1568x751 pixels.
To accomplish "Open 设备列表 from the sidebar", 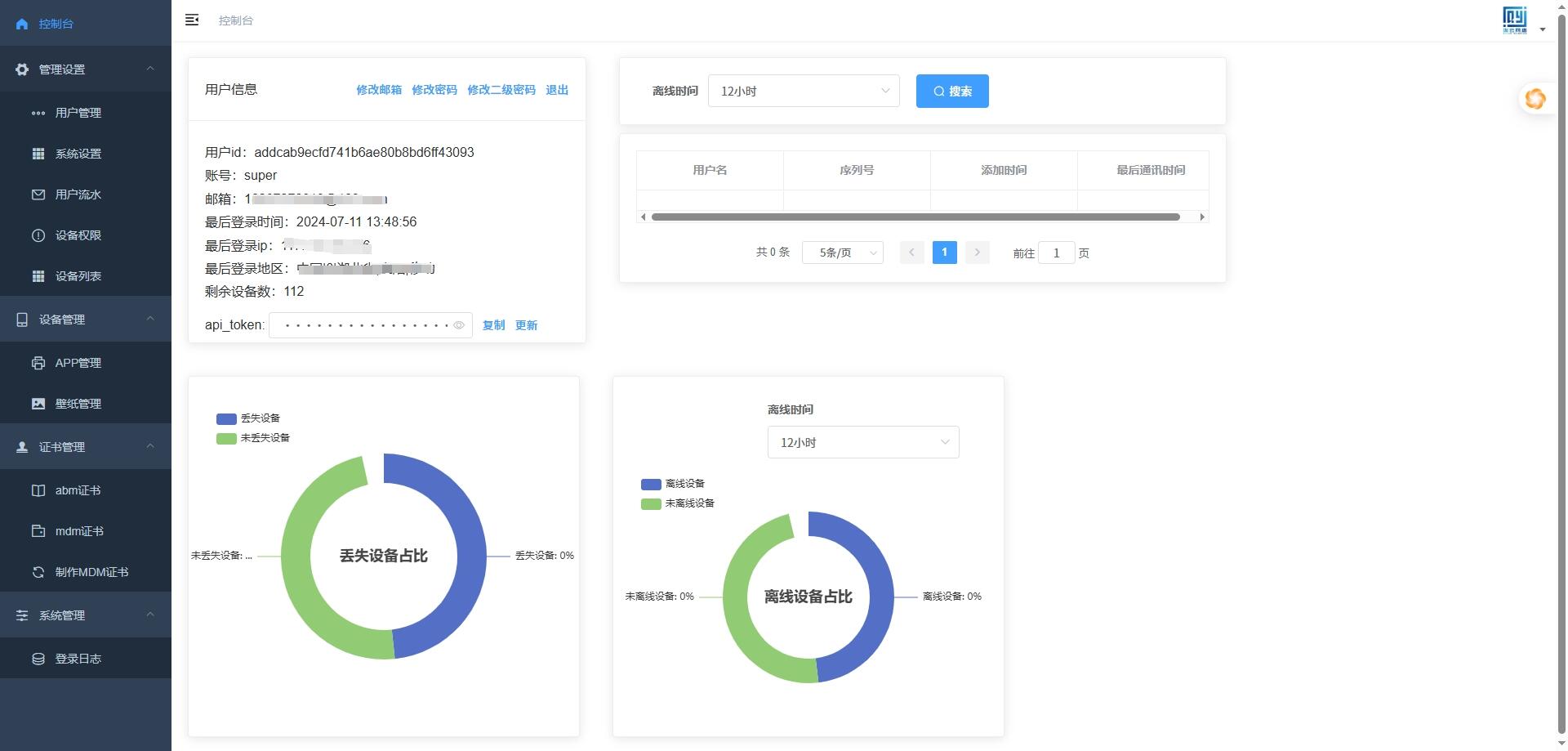I will (38, 276).
